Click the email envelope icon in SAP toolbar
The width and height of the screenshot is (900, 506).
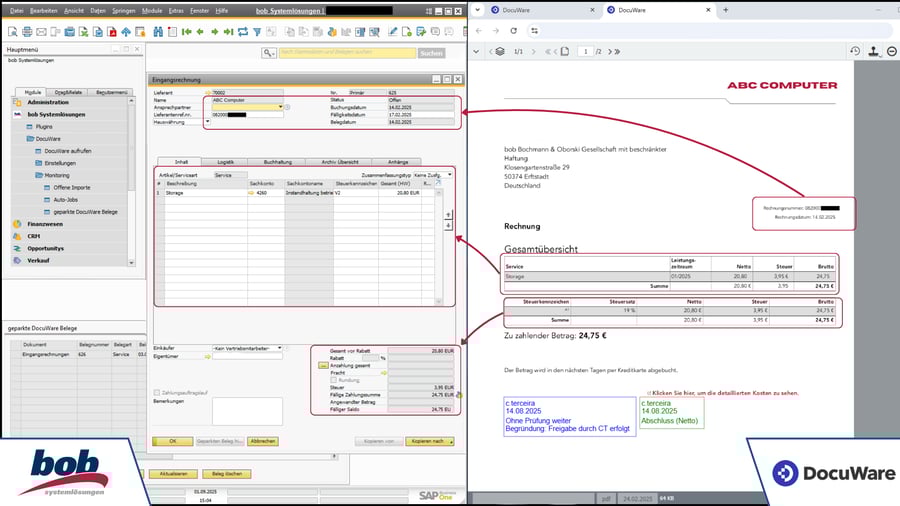coord(41,32)
